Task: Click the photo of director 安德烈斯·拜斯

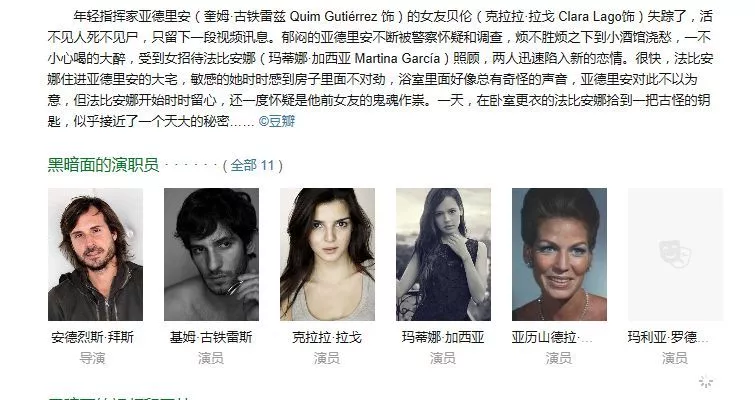Action: pyautogui.click(x=95, y=254)
